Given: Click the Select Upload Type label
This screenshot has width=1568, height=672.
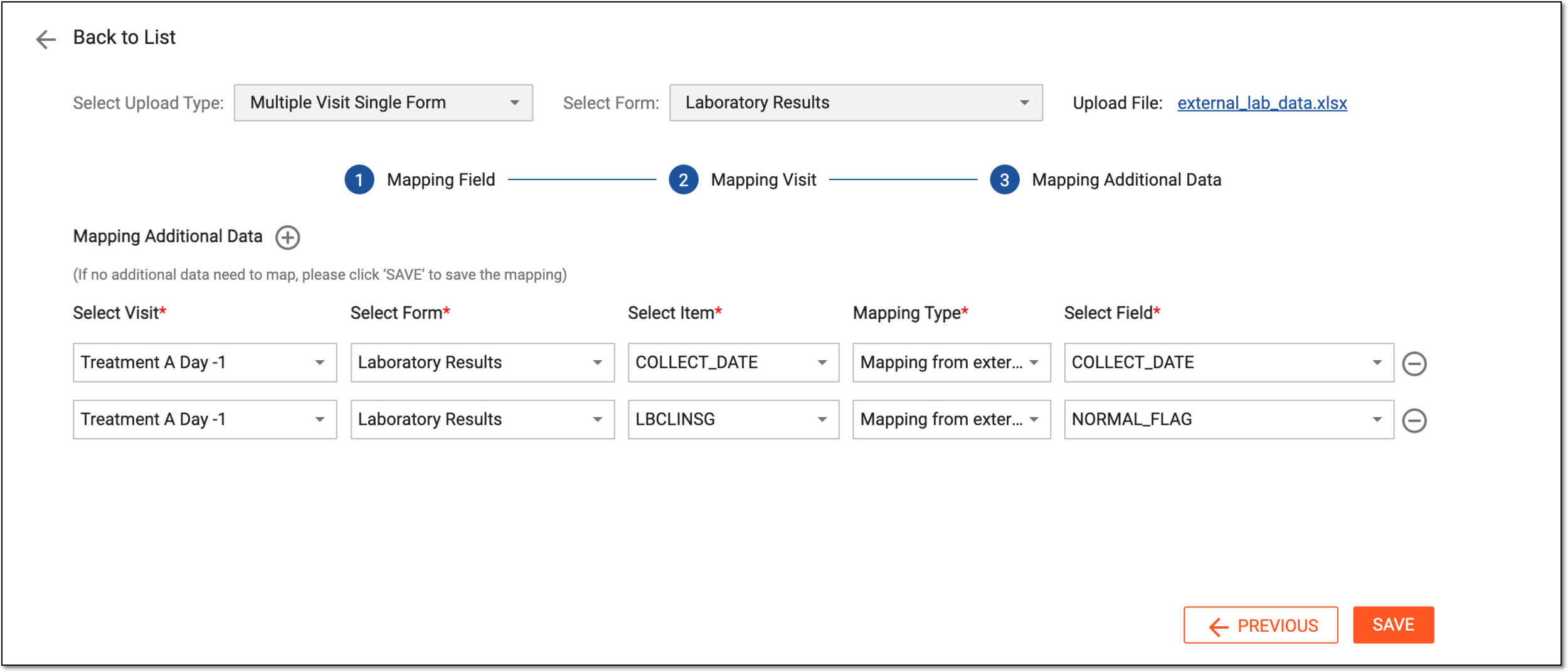Looking at the screenshot, I should 148,104.
